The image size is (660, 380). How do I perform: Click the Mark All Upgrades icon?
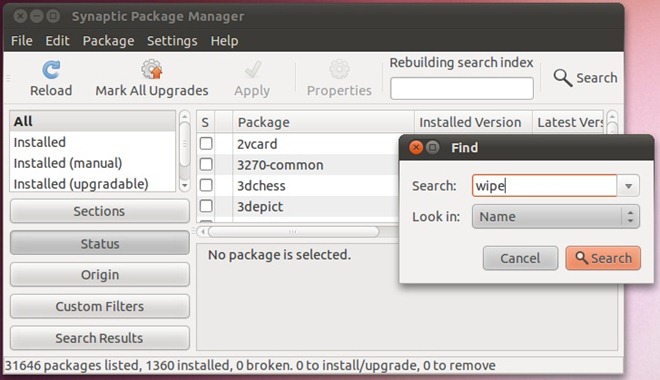tap(152, 69)
